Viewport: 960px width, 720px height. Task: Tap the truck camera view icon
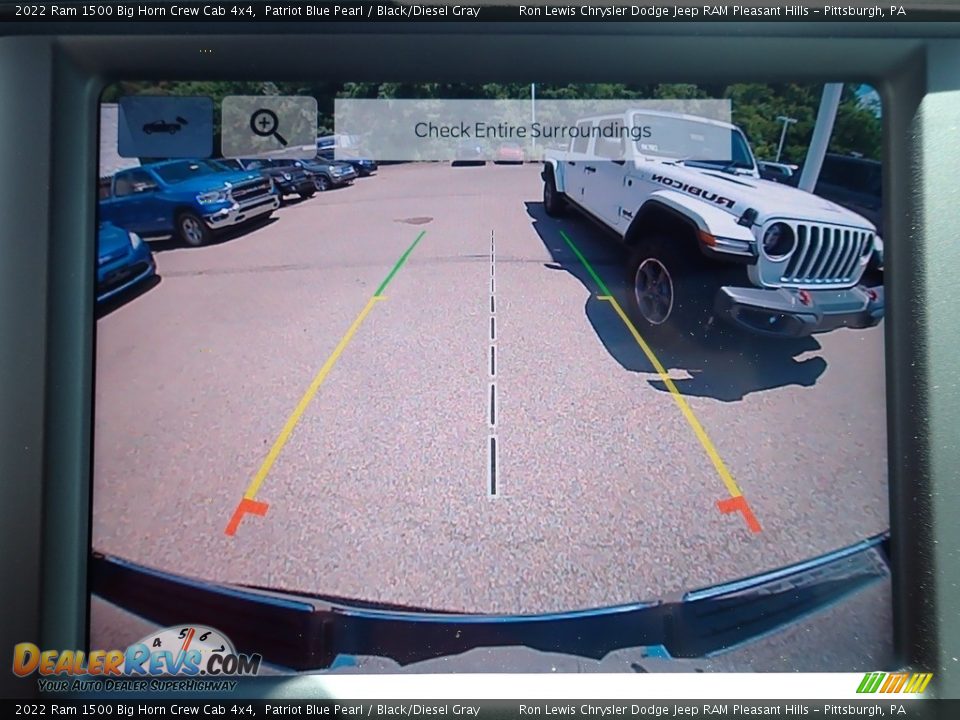(x=165, y=127)
